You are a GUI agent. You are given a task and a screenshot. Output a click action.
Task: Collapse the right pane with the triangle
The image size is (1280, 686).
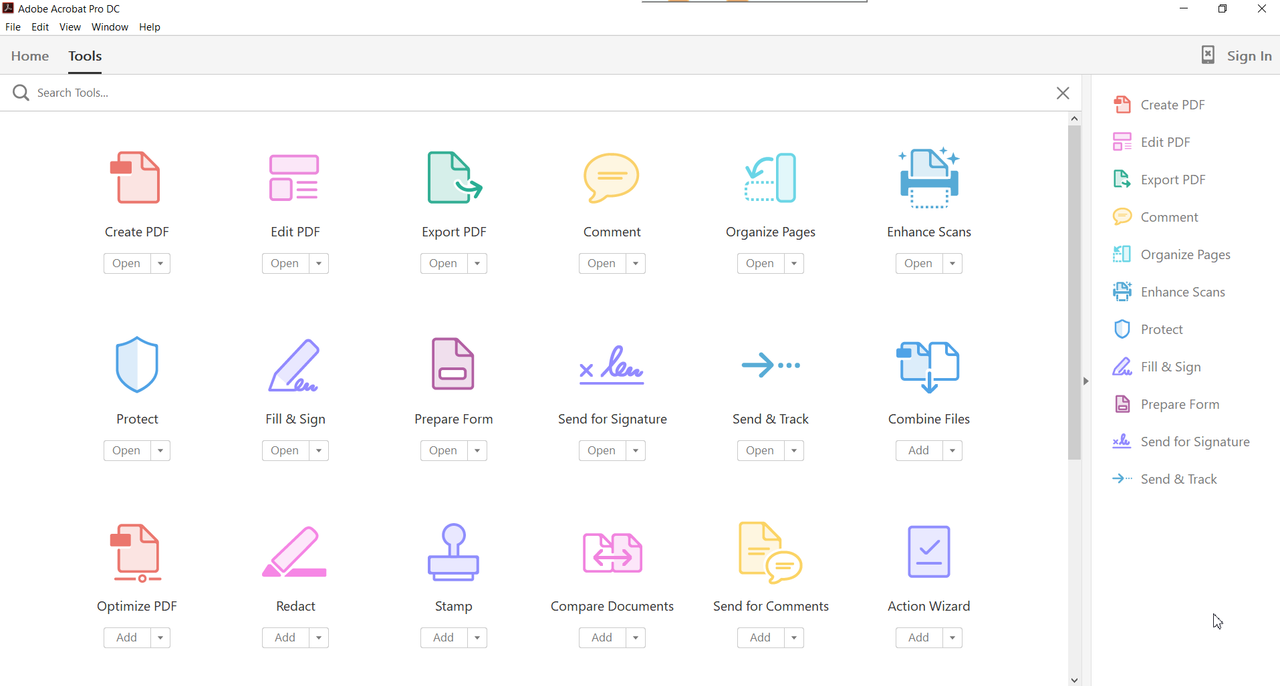(1085, 381)
